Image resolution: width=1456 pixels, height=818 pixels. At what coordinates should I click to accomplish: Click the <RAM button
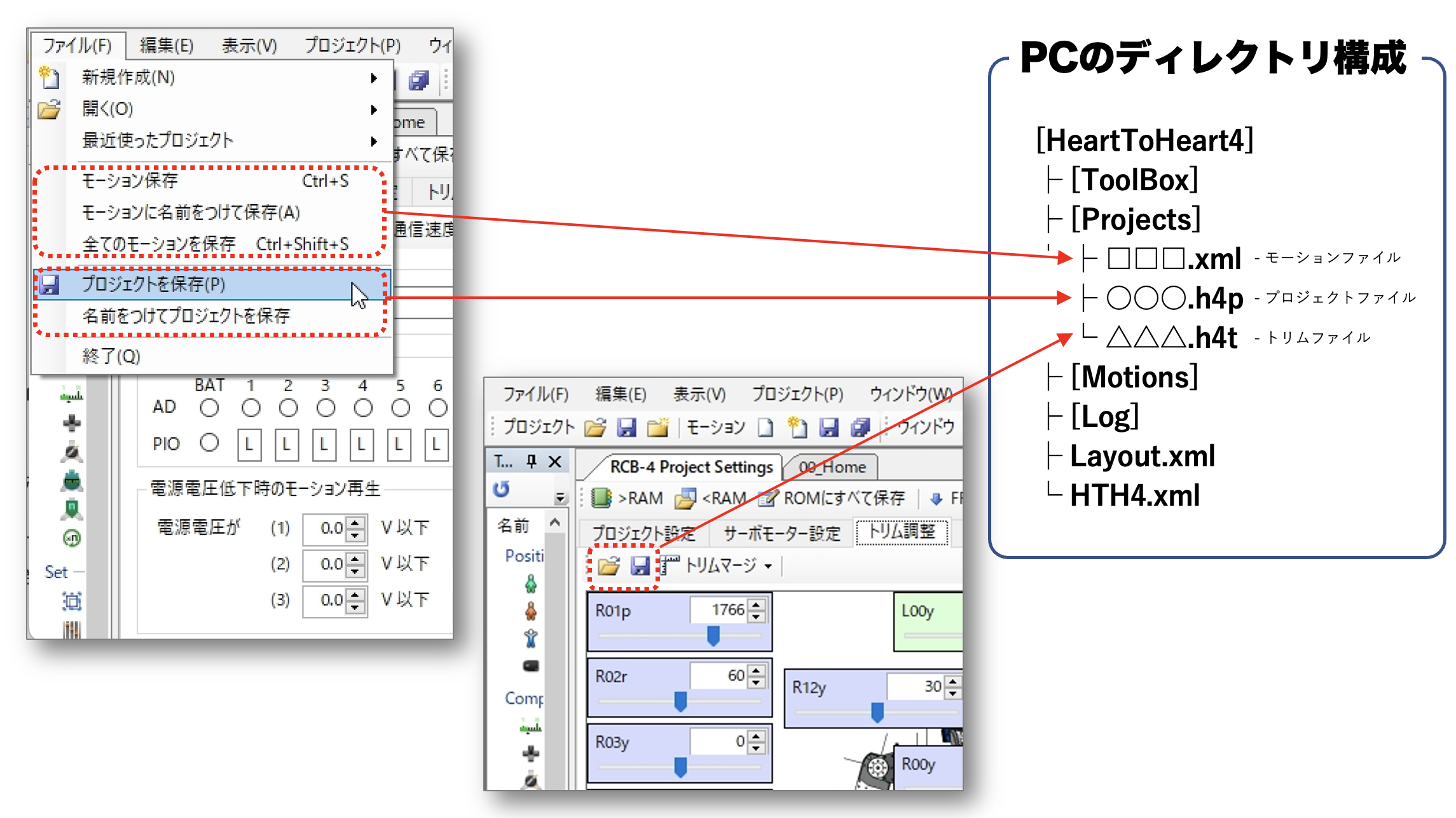coord(710,498)
